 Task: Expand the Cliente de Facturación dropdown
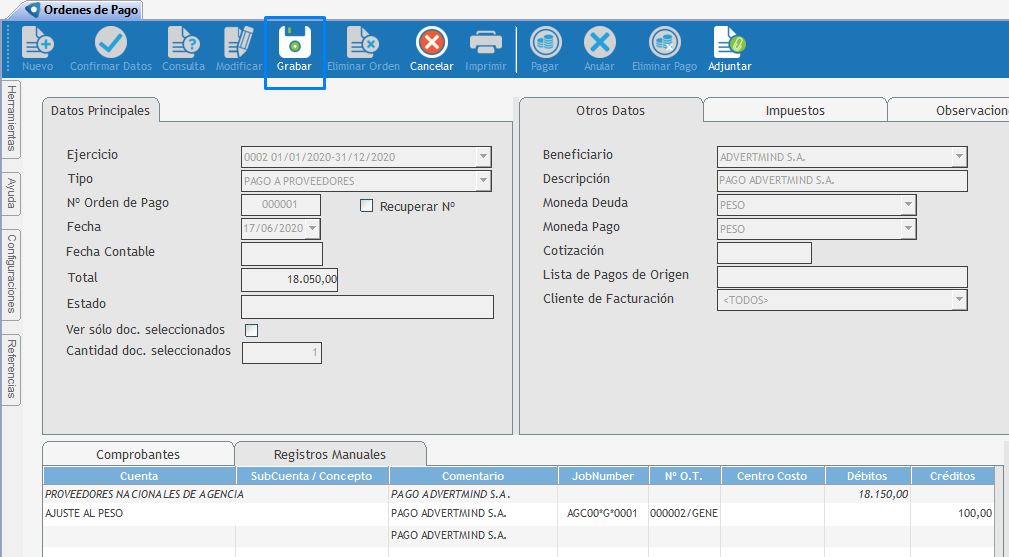[959, 300]
